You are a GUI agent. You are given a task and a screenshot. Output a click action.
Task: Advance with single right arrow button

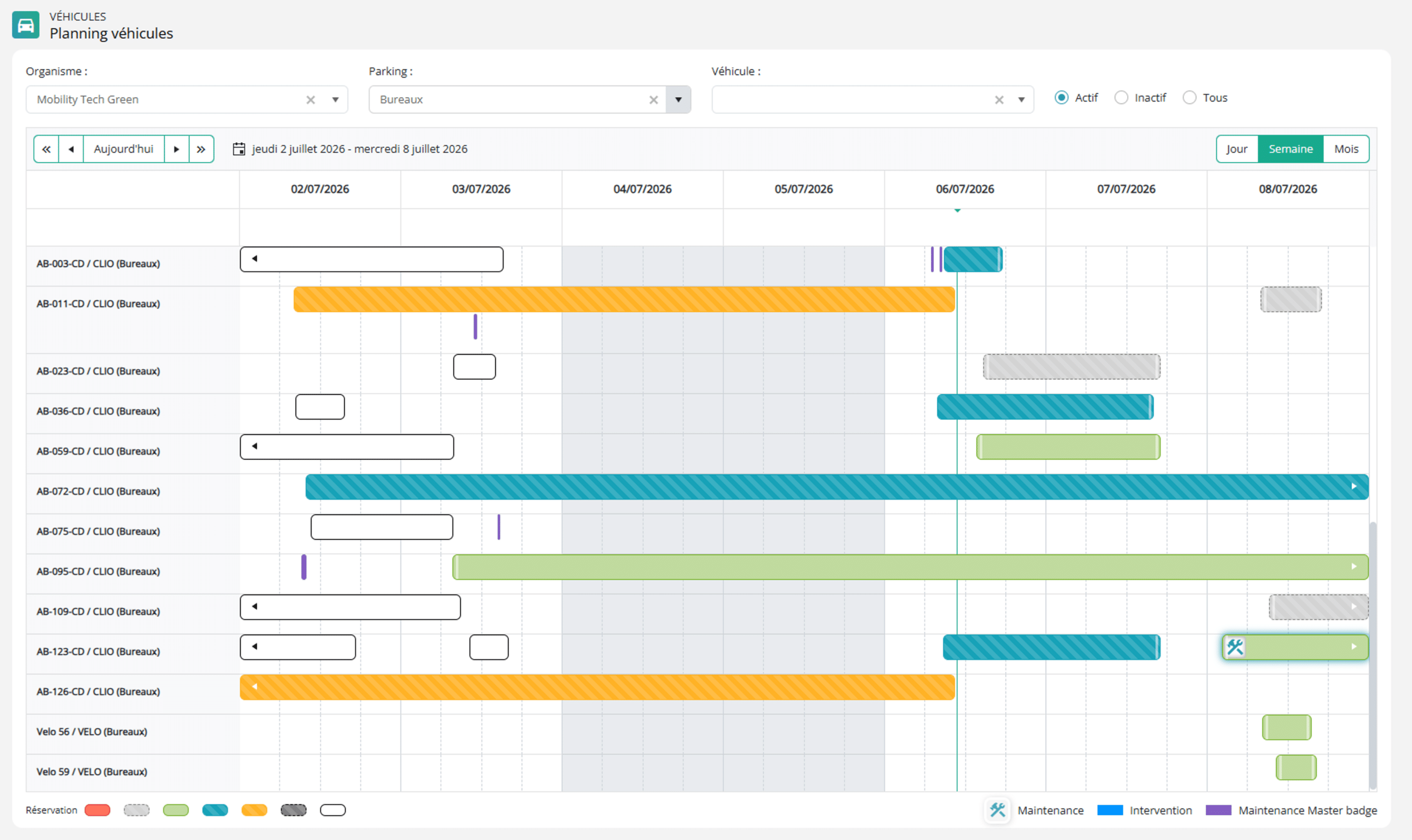click(x=176, y=149)
